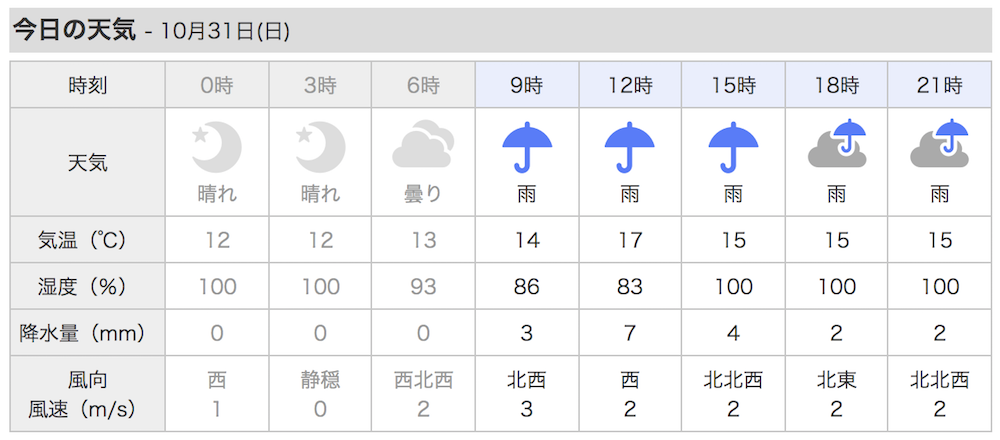Viewport: 1000px width, 440px height.
Task: Click the 降水量（mm） row label
Action: pos(83,333)
